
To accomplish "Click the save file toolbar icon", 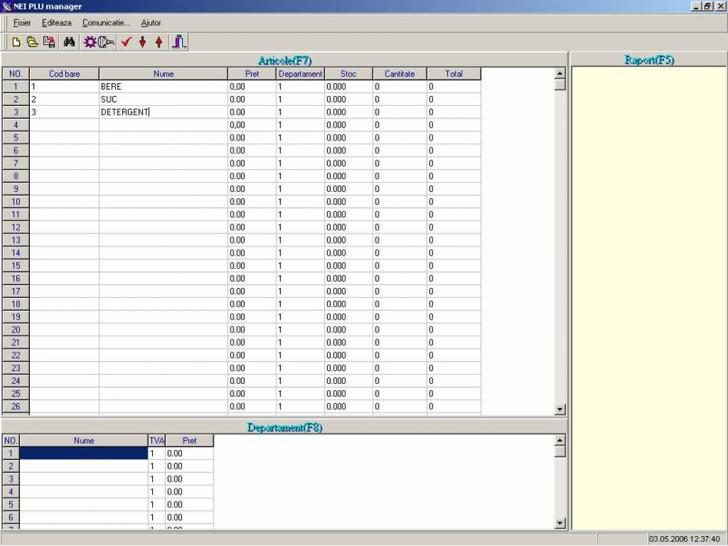I will click(x=49, y=42).
